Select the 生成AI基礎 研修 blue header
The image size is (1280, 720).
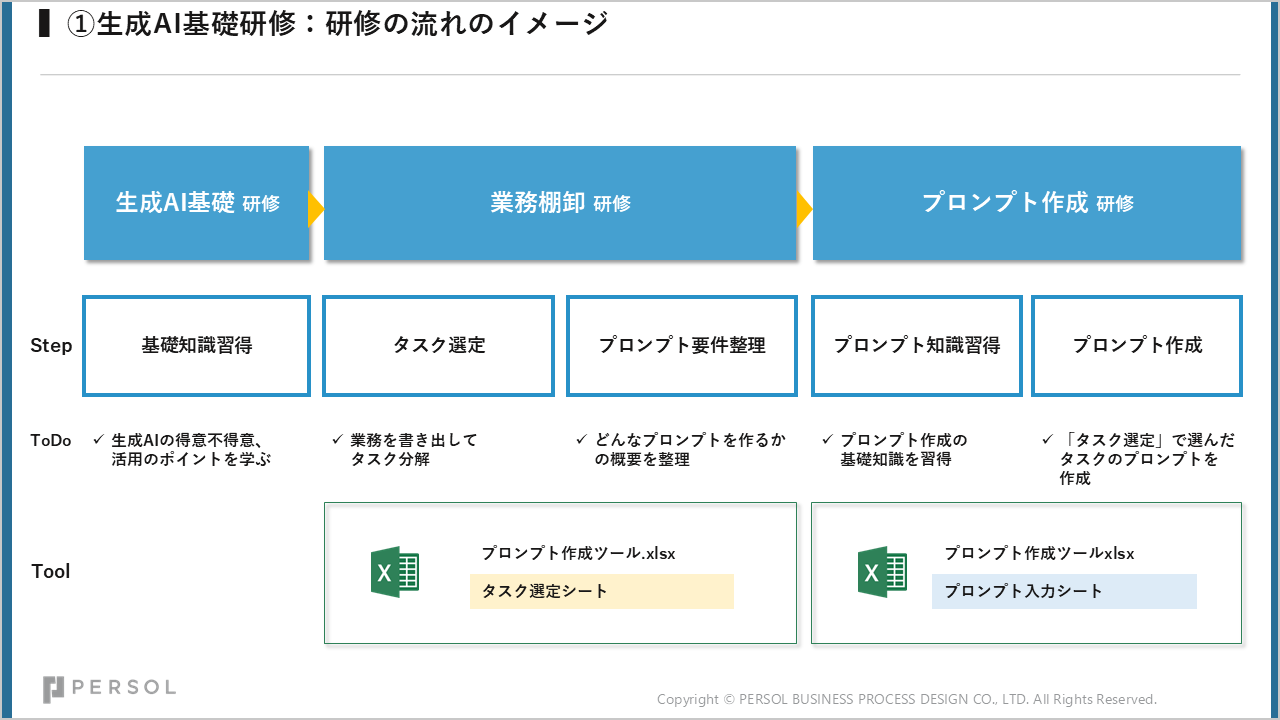tap(196, 203)
